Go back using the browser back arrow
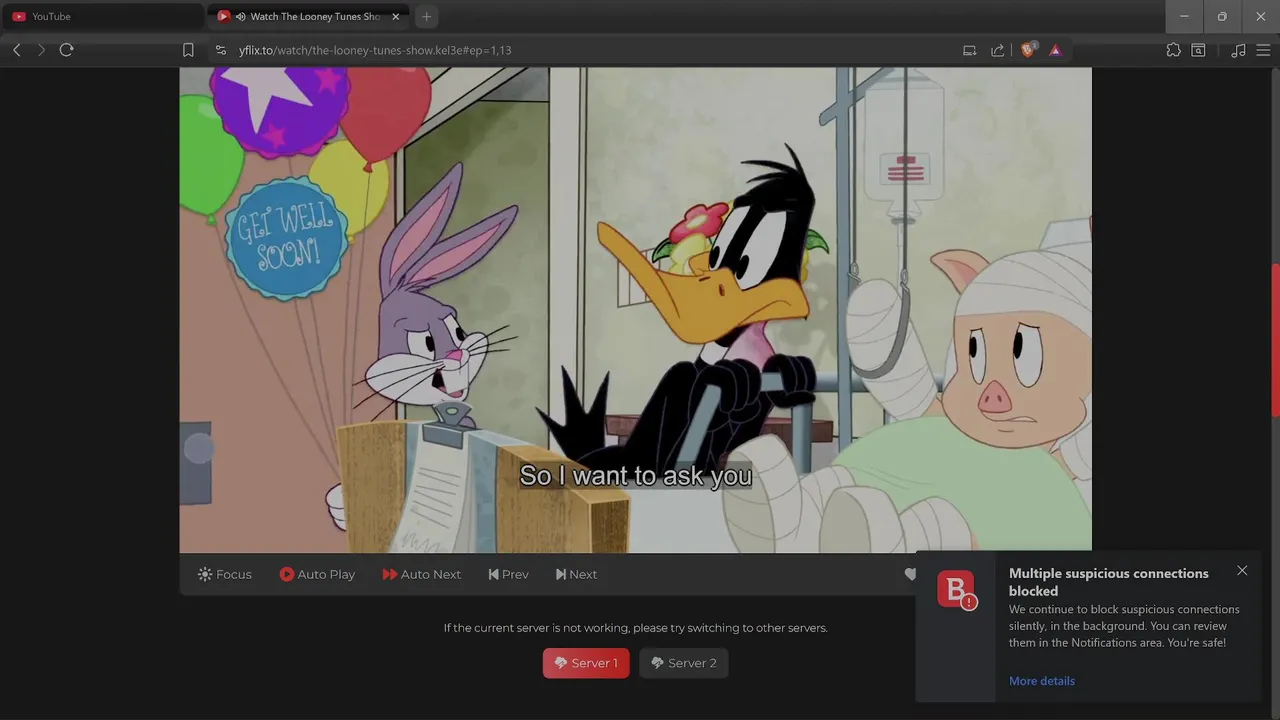This screenshot has width=1280, height=720. coord(17,50)
